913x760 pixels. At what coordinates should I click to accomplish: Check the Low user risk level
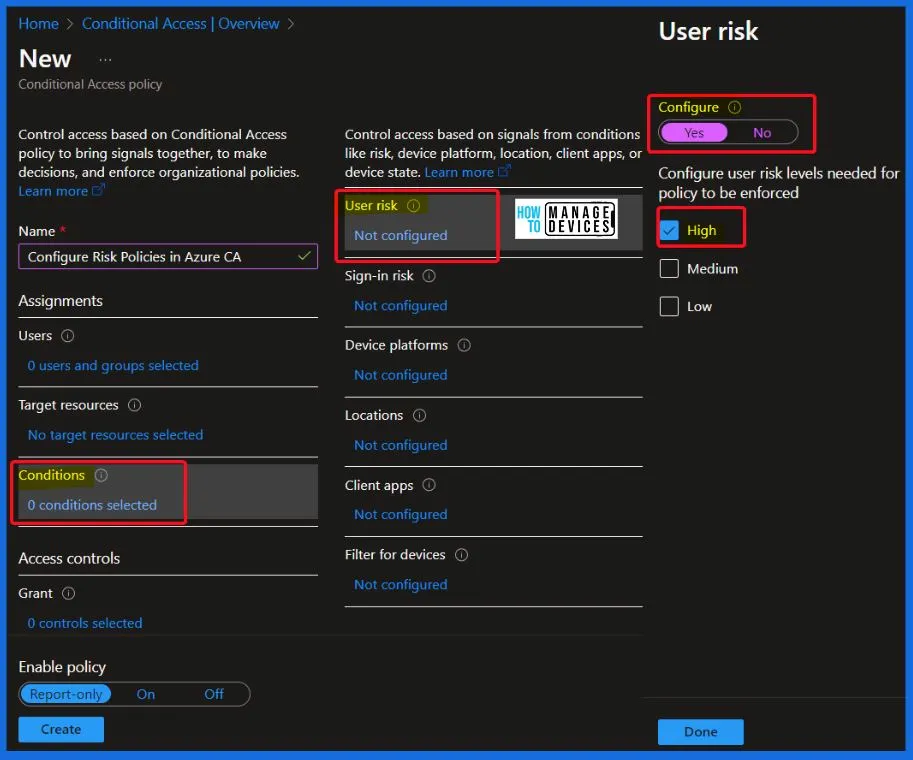pyautogui.click(x=669, y=306)
